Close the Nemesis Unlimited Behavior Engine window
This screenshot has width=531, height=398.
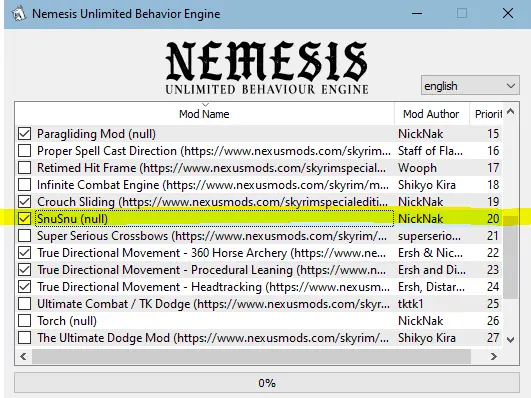point(508,14)
